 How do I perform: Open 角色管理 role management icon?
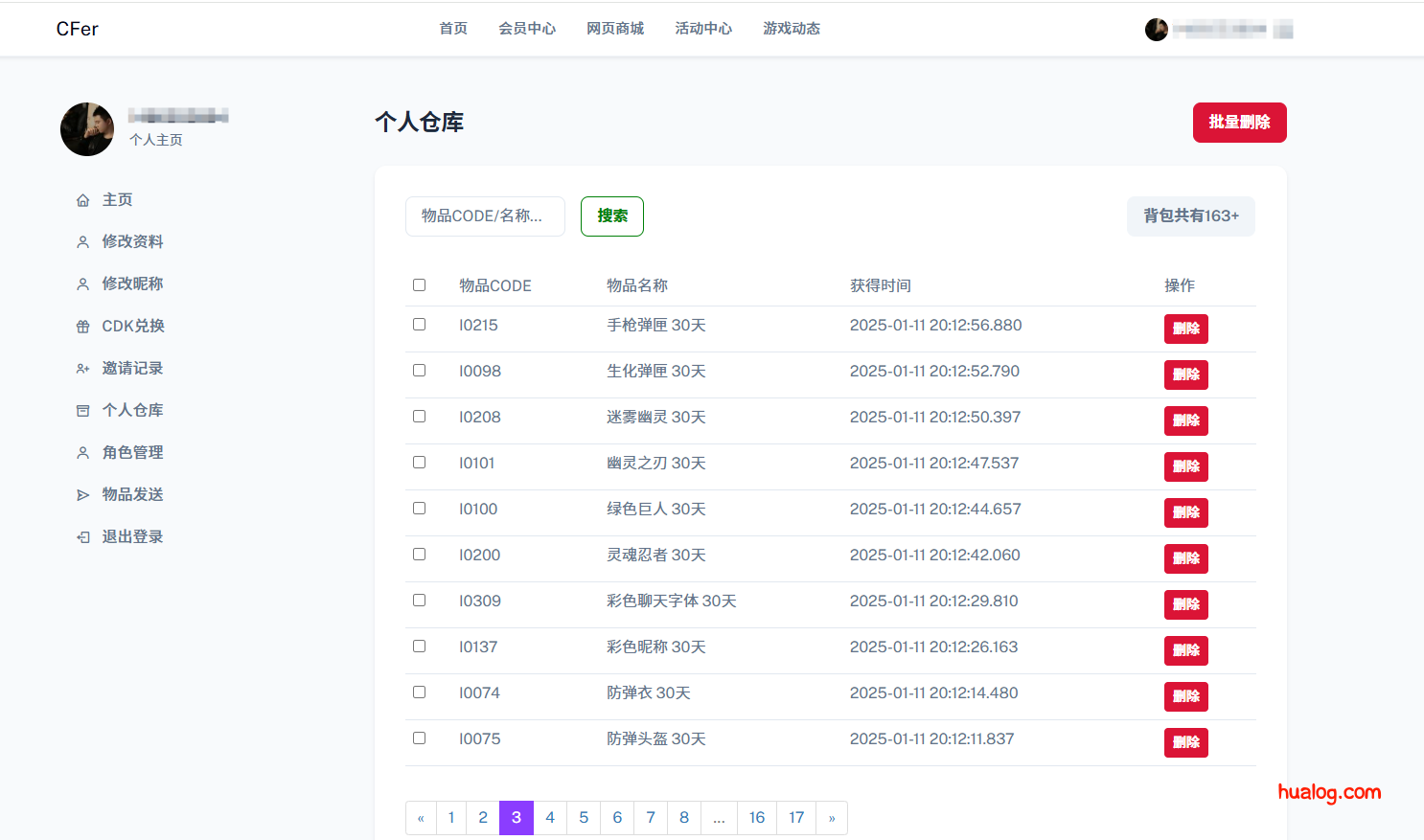click(x=83, y=452)
